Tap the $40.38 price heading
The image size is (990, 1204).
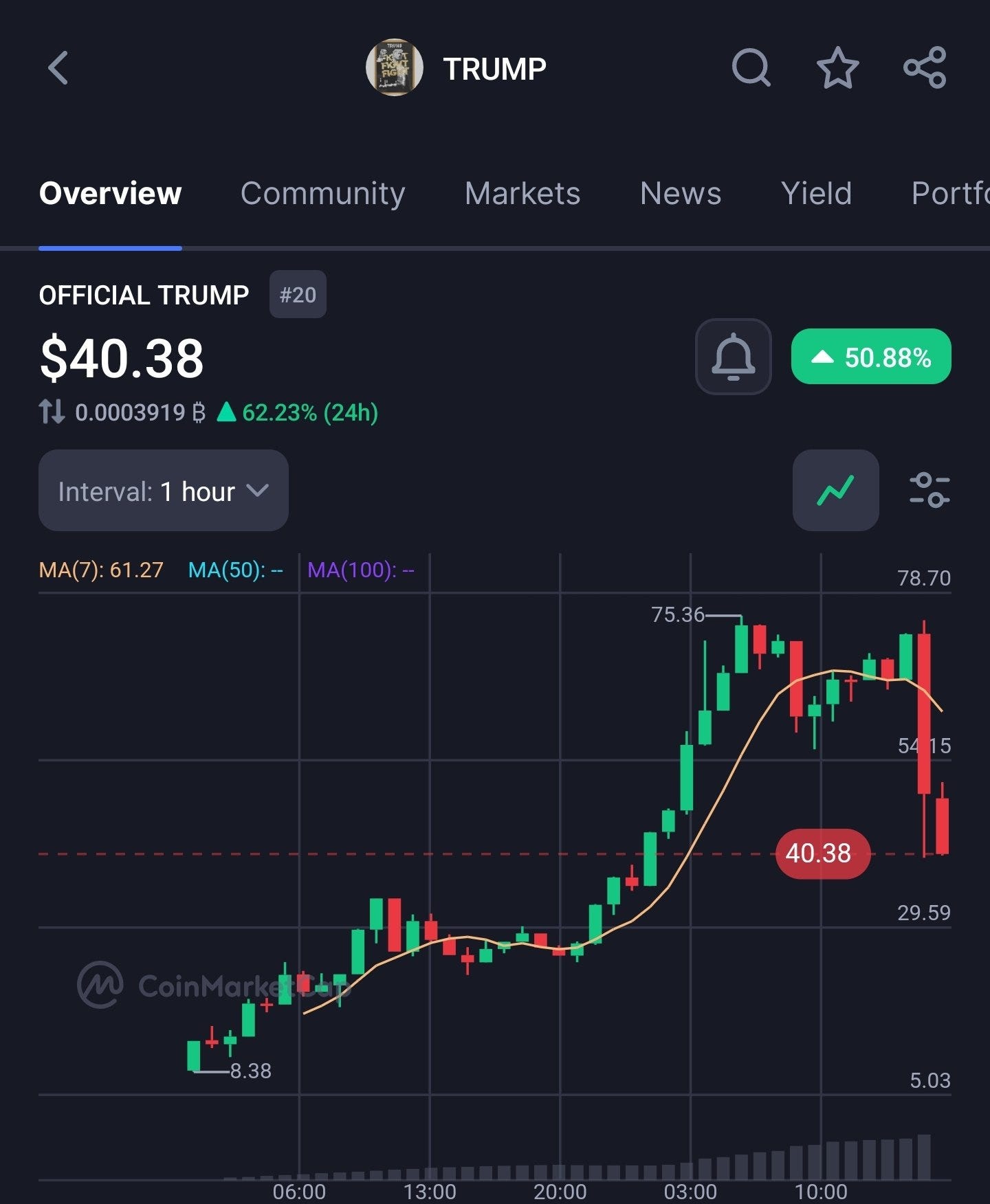coord(122,358)
